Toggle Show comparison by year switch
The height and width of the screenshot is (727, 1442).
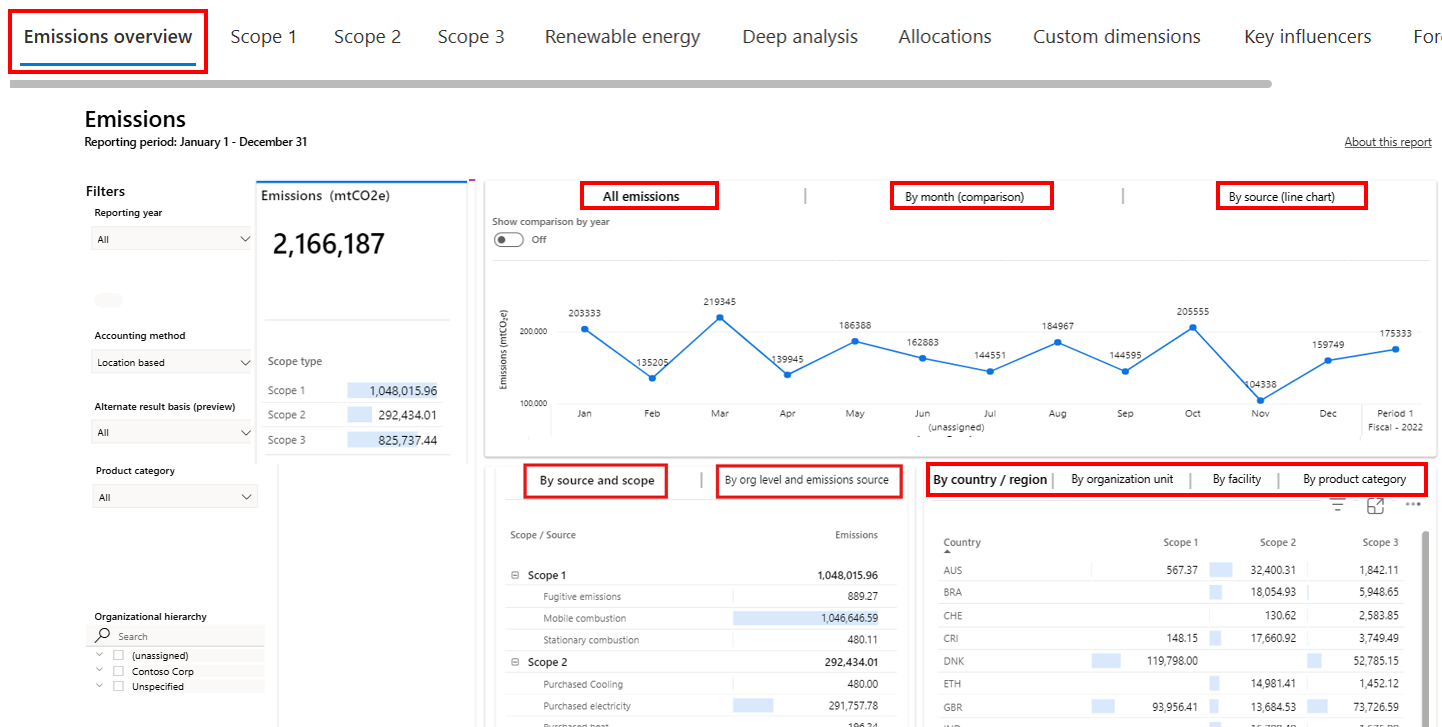click(x=508, y=240)
